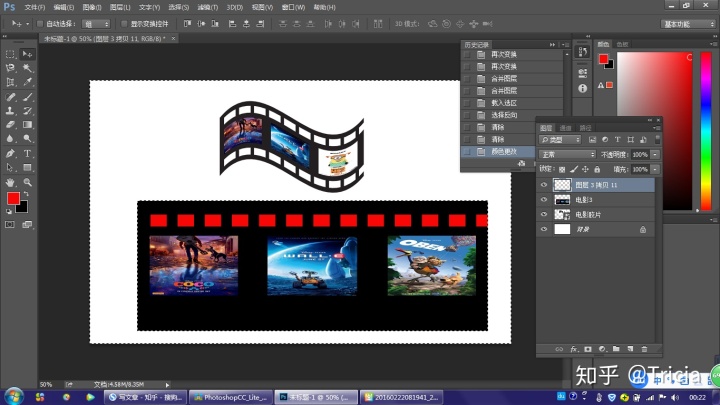The image size is (720, 405).
Task: Add a layer mask
Action: (x=588, y=349)
